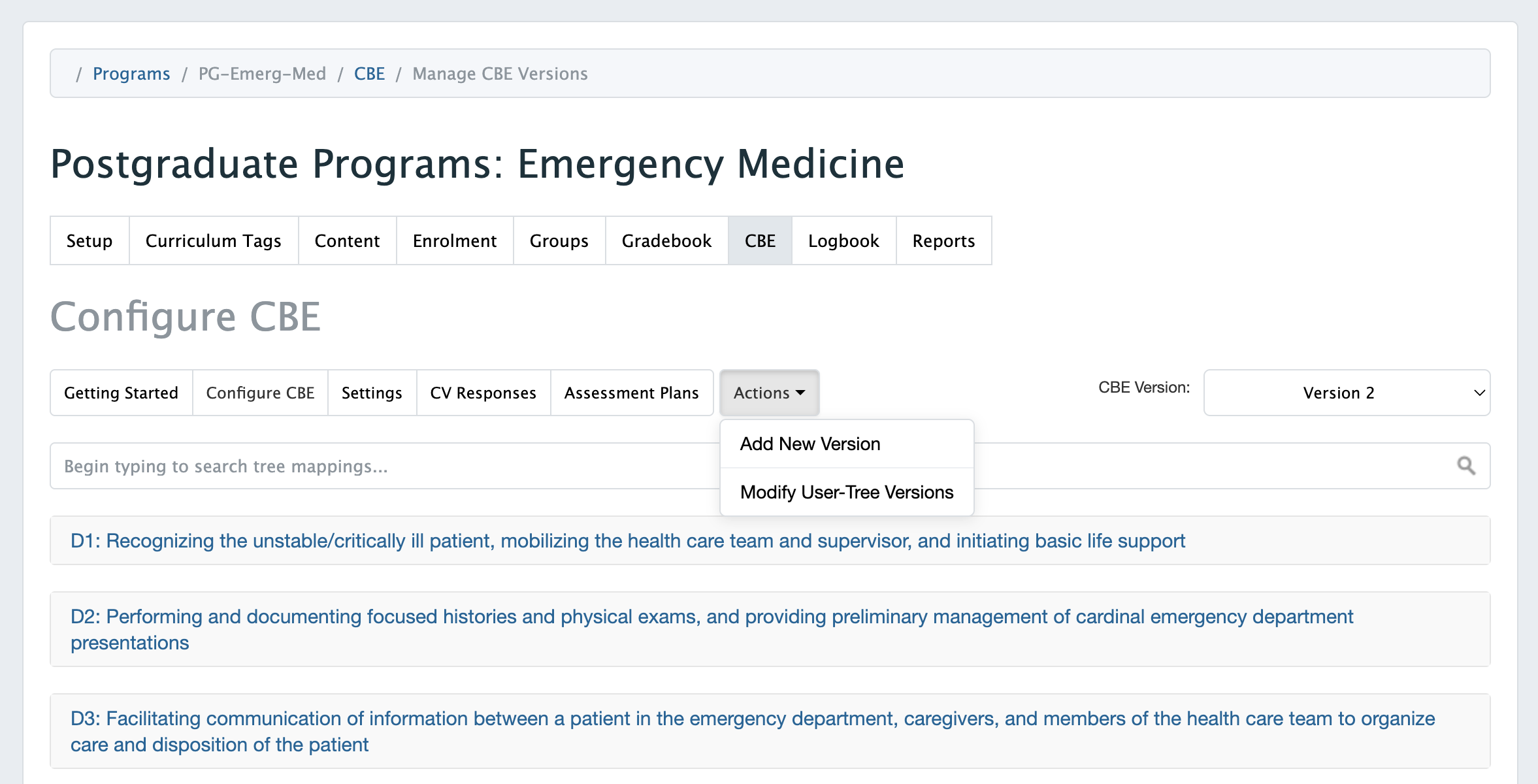Toggle the Actions dropdown button
Viewport: 1538px width, 784px height.
pos(769,393)
